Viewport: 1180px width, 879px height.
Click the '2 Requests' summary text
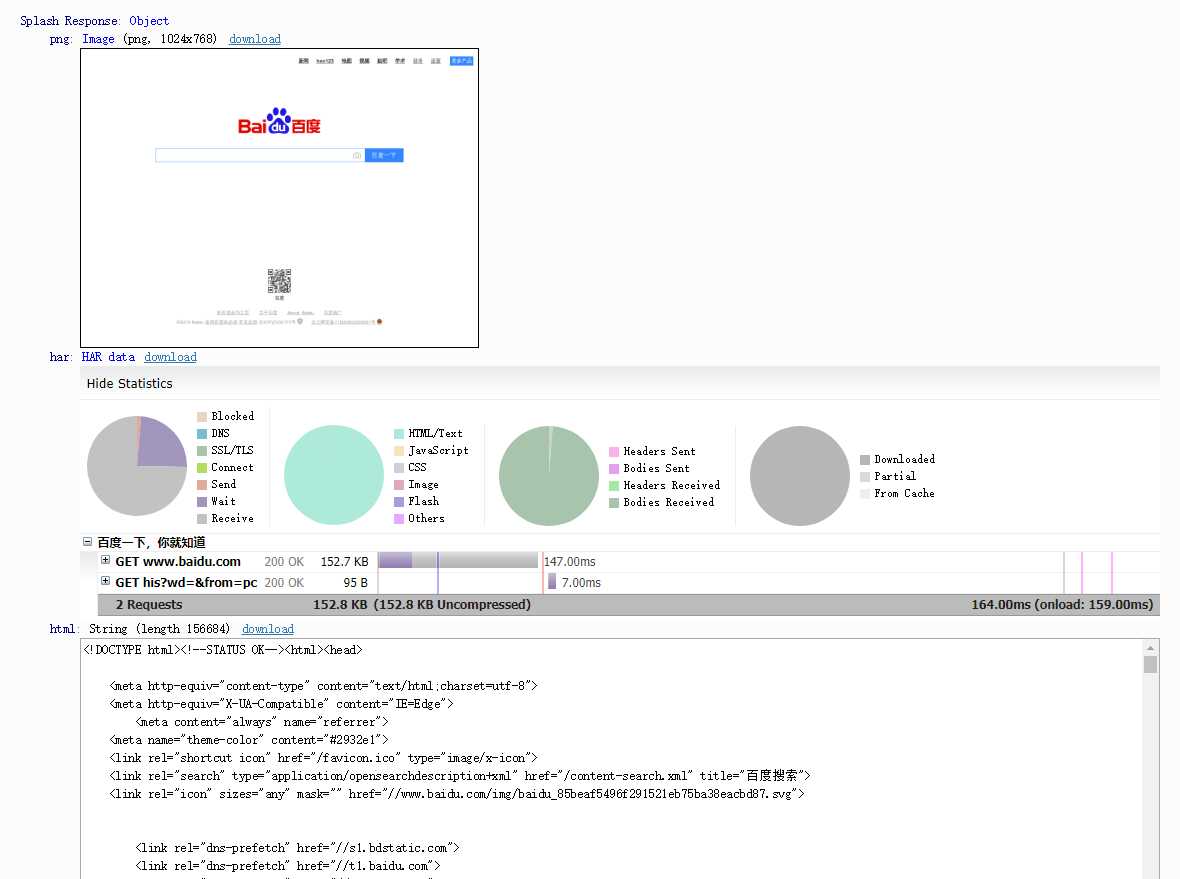[149, 604]
